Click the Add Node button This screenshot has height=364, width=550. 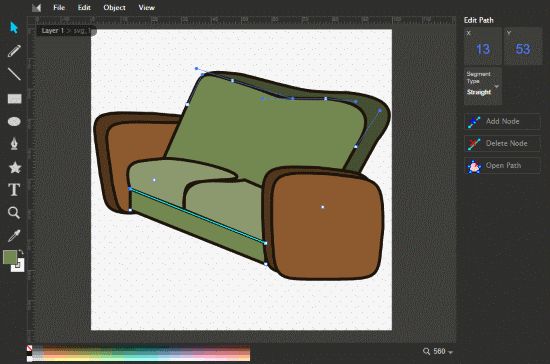point(502,121)
